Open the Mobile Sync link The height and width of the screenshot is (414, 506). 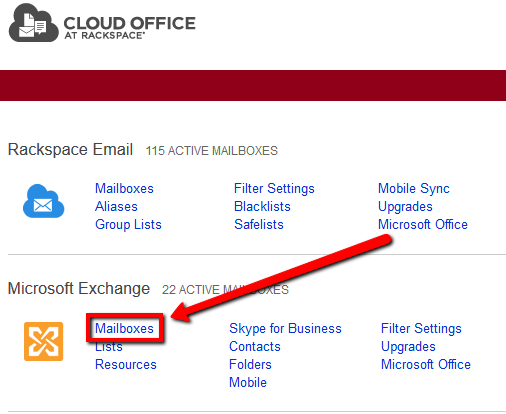pos(414,188)
